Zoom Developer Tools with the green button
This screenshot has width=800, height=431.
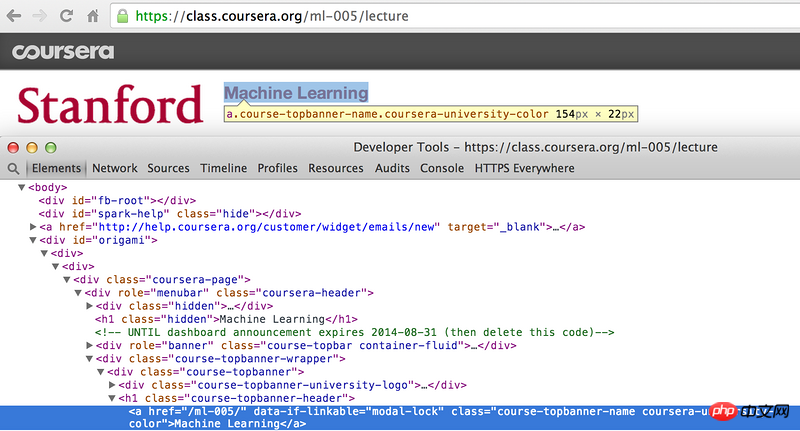click(x=50, y=148)
